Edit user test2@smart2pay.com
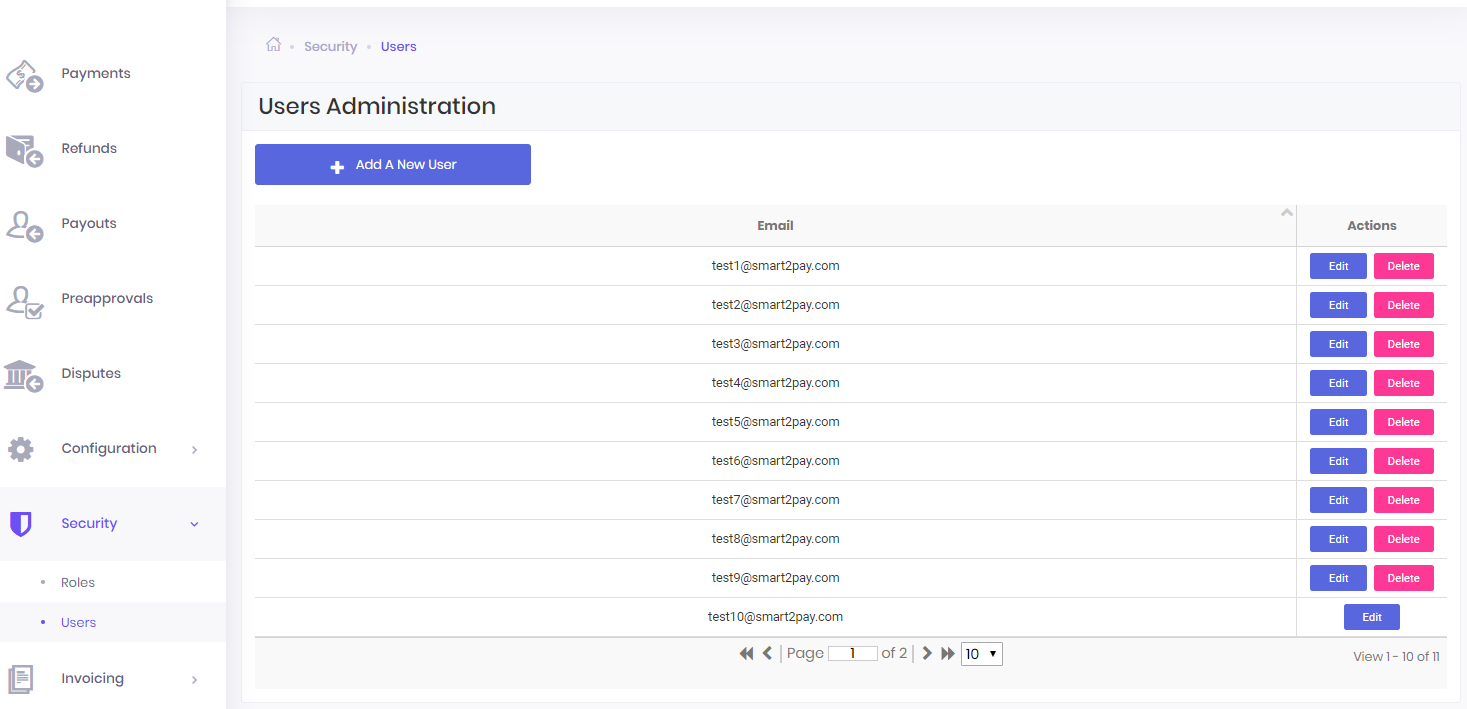 (x=1338, y=305)
